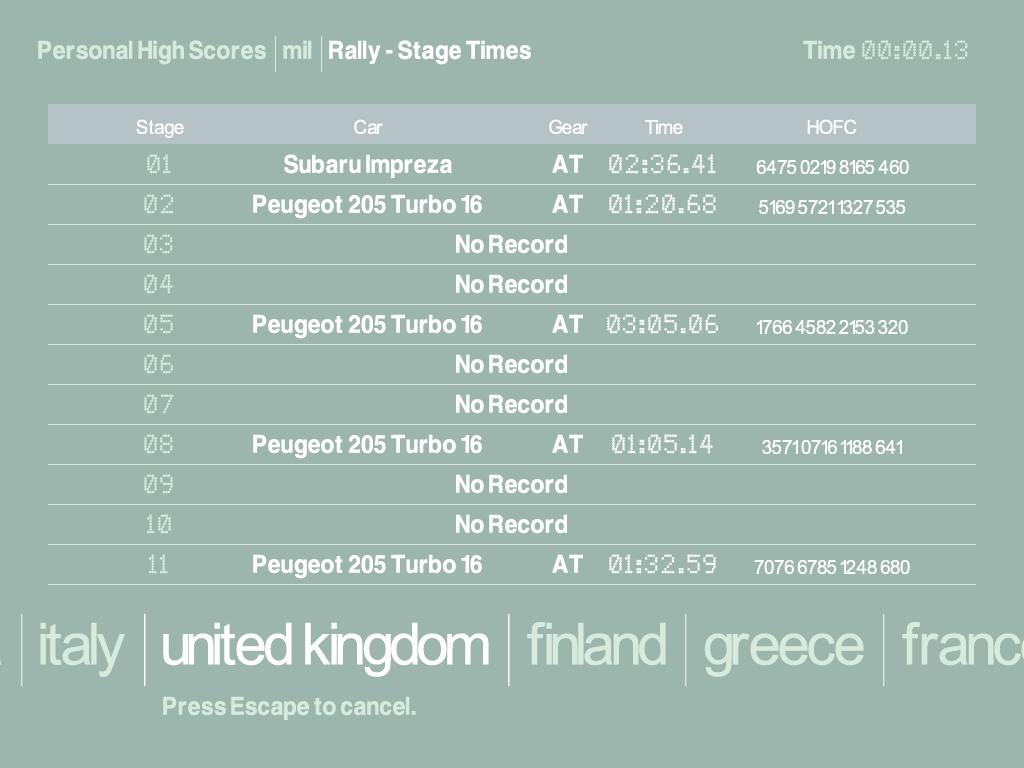Click the Personal High Scores heading
This screenshot has height=768, width=1024.
pos(152,51)
